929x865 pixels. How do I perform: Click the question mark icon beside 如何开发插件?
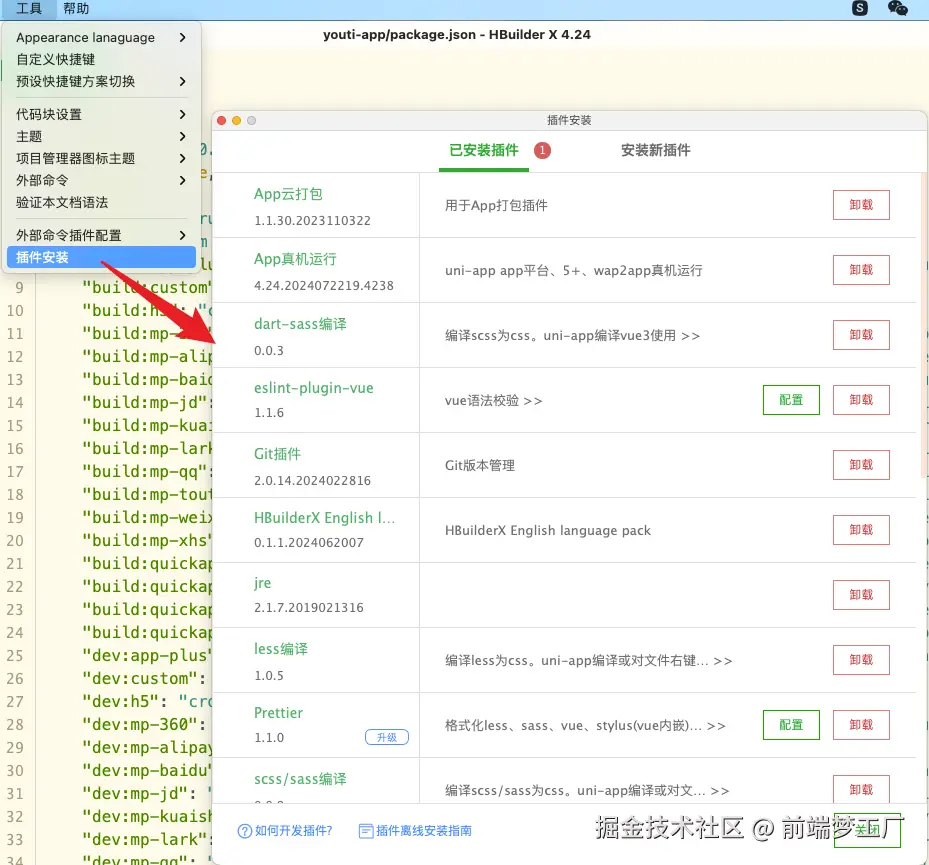(x=244, y=831)
